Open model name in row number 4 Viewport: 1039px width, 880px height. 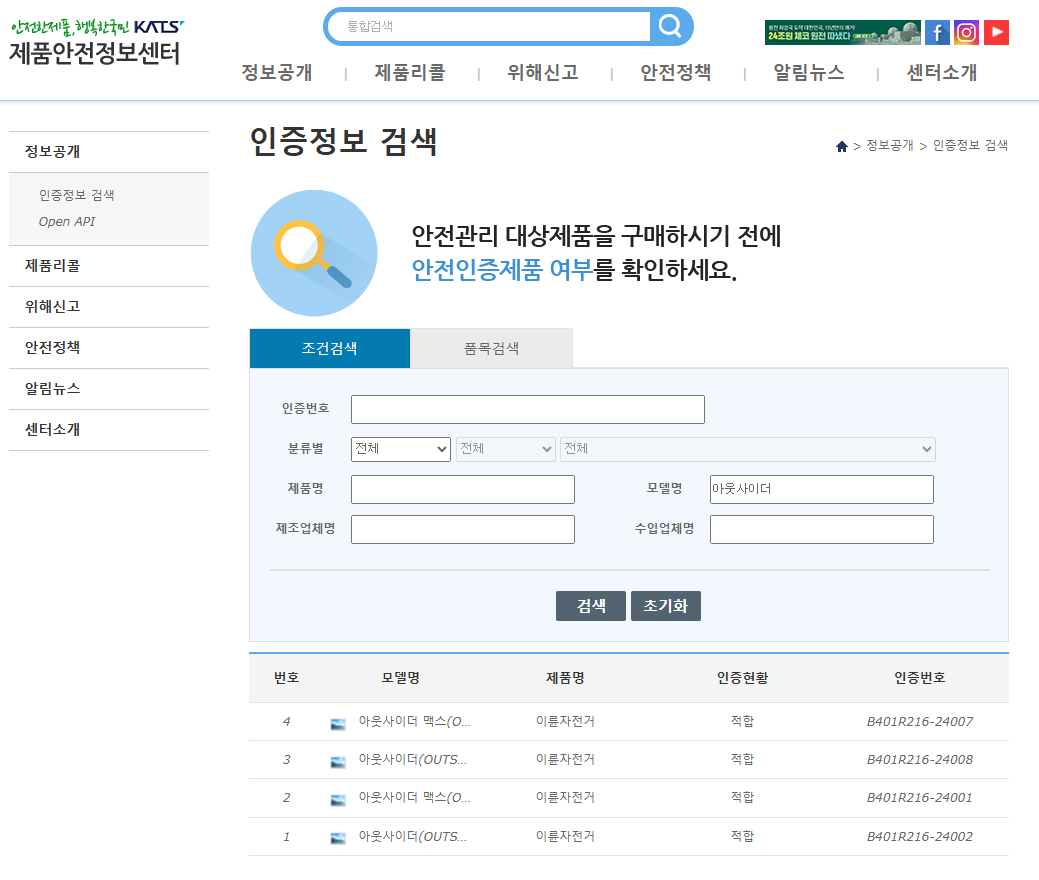pos(414,722)
